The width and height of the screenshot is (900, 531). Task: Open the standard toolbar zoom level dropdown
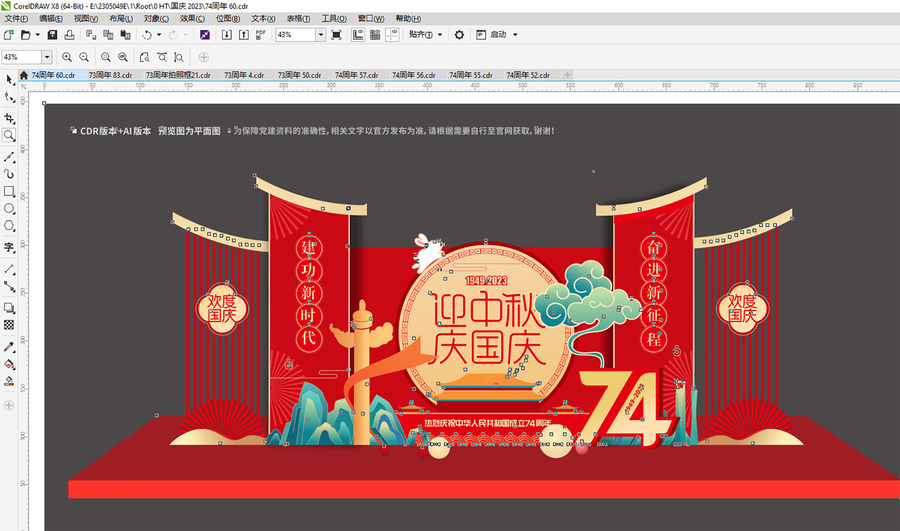(x=321, y=35)
